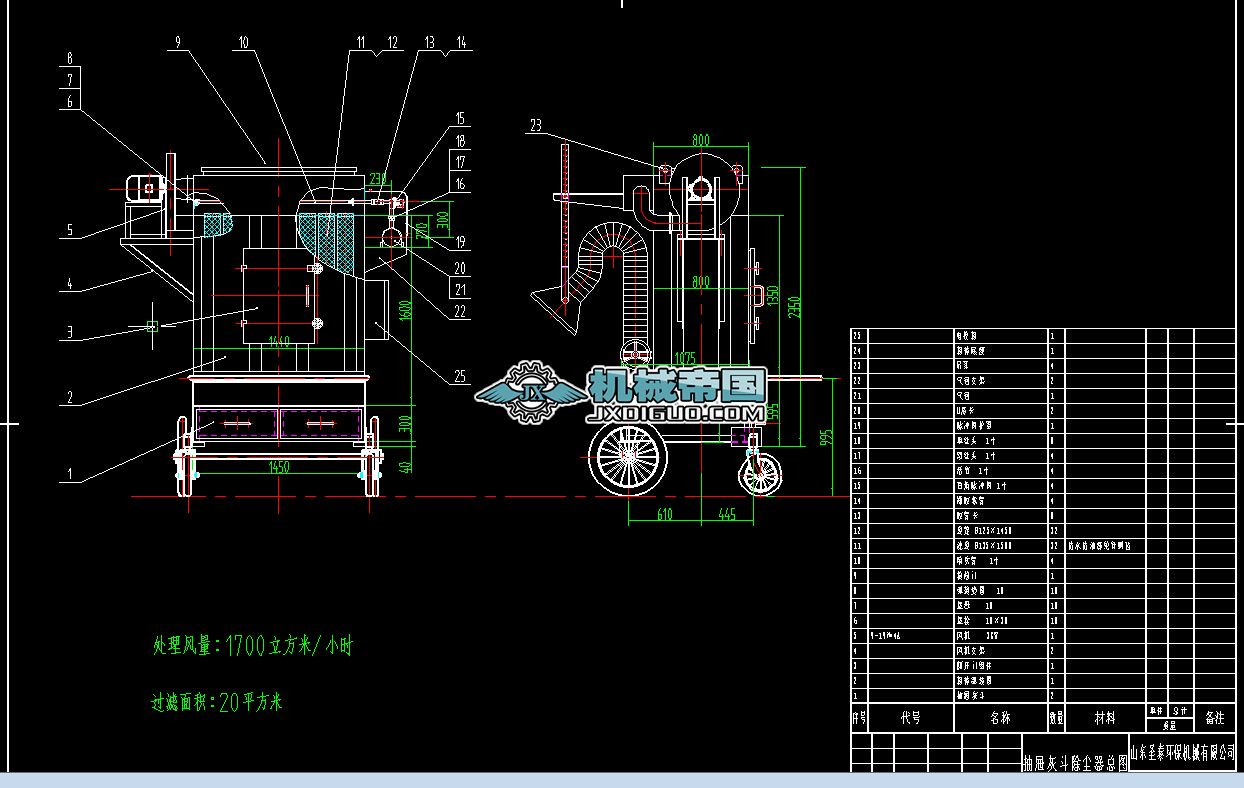Click the 代号 column header in parts table
The image size is (1244, 788).
pyautogui.click(x=910, y=718)
